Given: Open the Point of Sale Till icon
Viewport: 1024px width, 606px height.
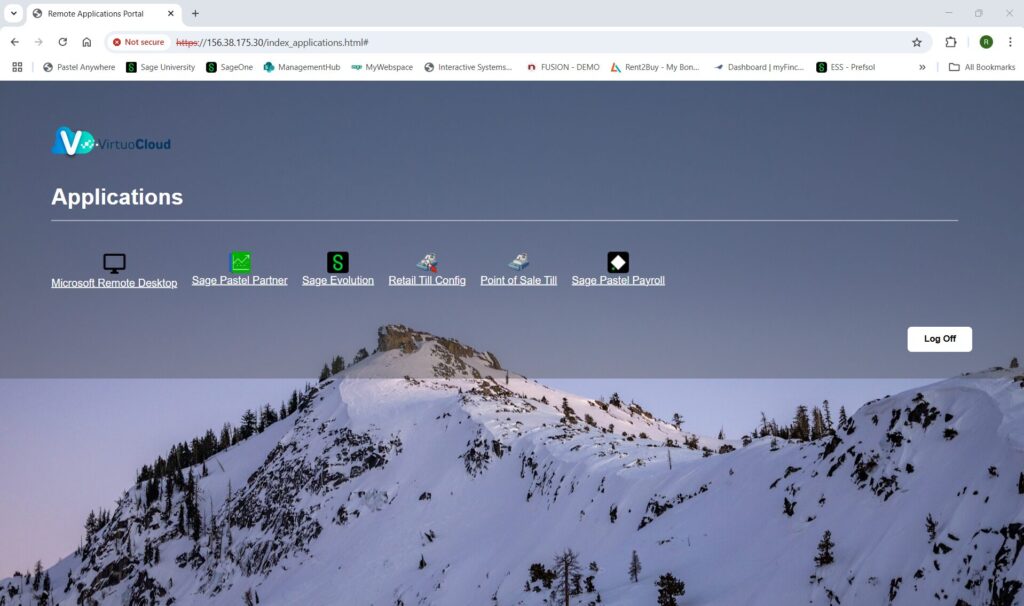Looking at the screenshot, I should click(518, 262).
